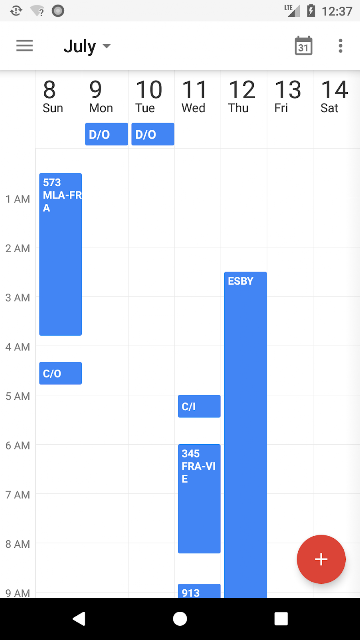The image size is (360, 640).
Task: Jump to today with calendar icon
Action: coord(303,45)
